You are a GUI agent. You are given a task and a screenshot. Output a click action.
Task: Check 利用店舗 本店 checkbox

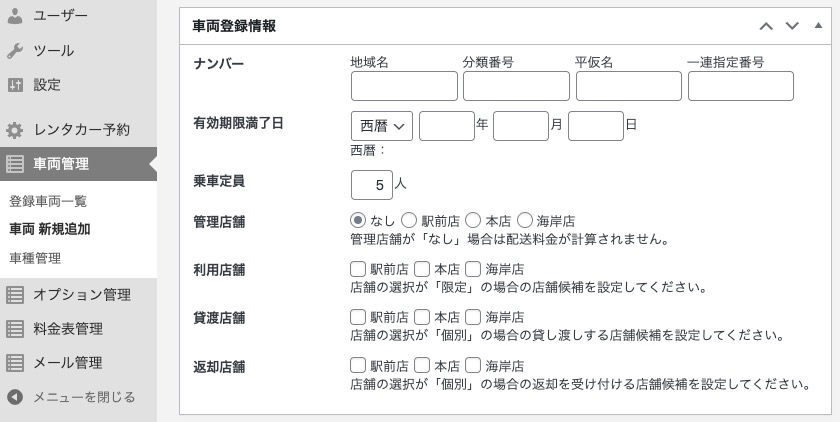pos(422,268)
